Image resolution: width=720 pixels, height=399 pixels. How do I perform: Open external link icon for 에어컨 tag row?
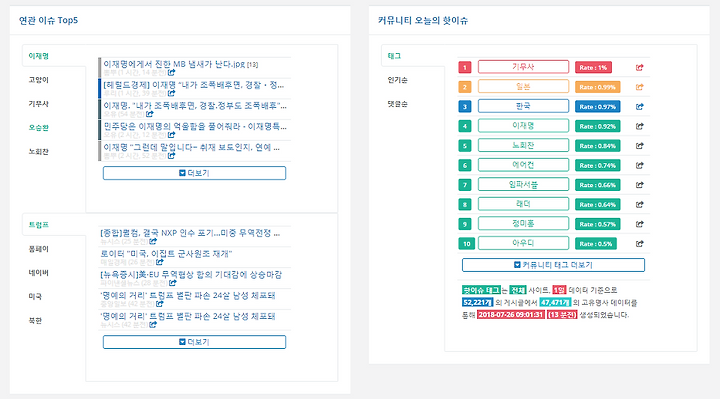[x=639, y=165]
